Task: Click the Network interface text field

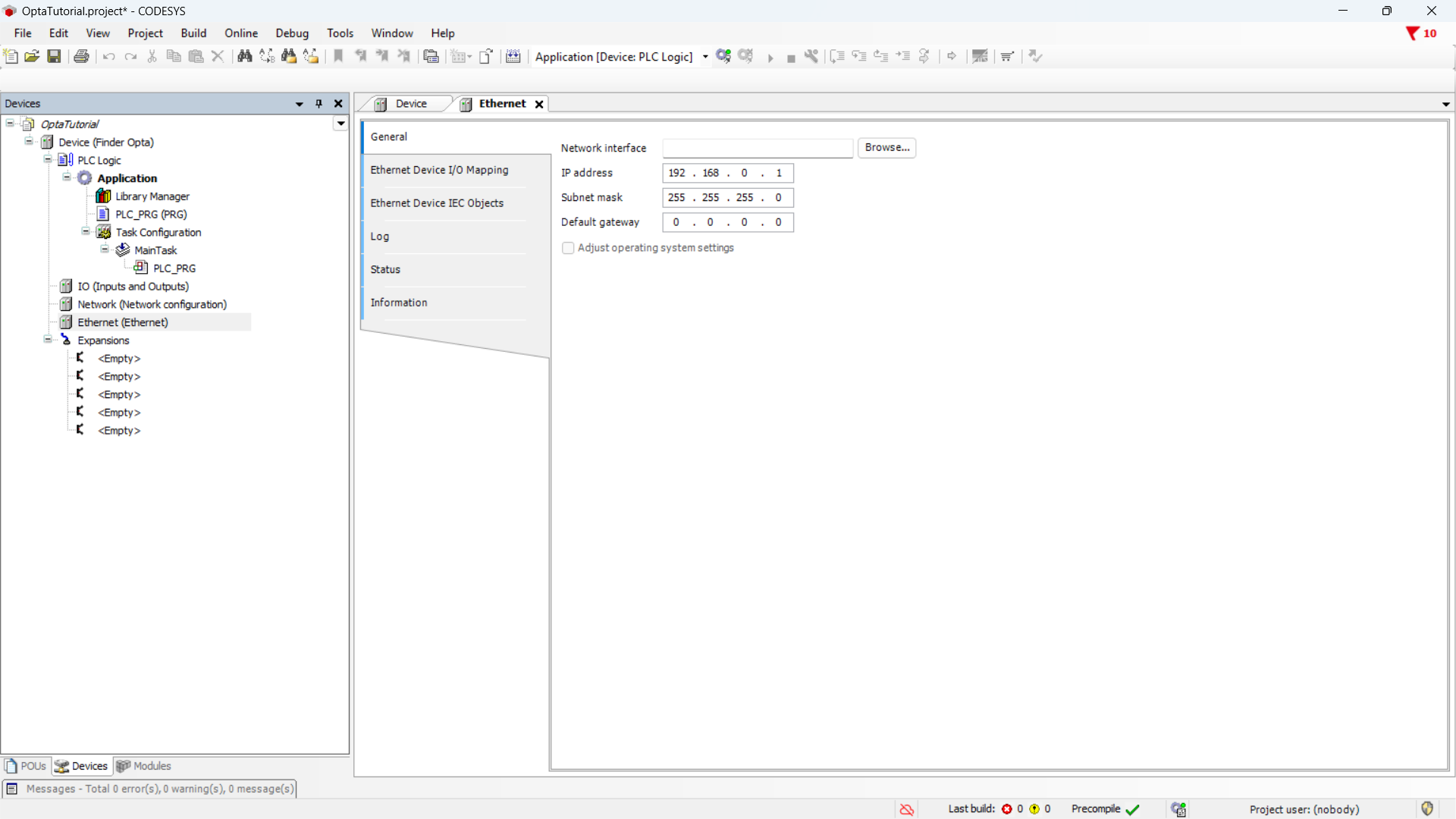Action: [x=757, y=148]
